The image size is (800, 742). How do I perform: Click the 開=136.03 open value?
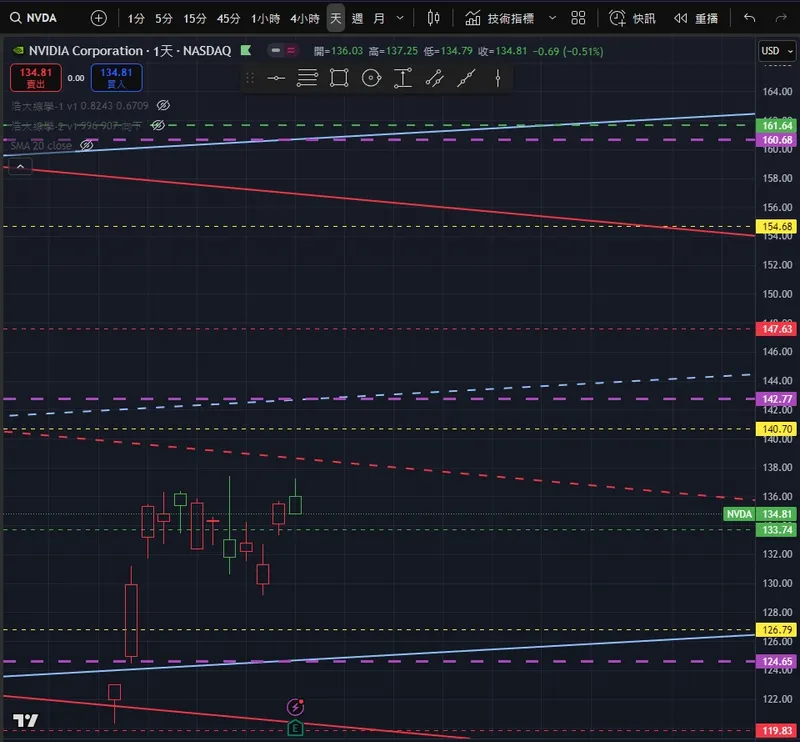pyautogui.click(x=338, y=51)
